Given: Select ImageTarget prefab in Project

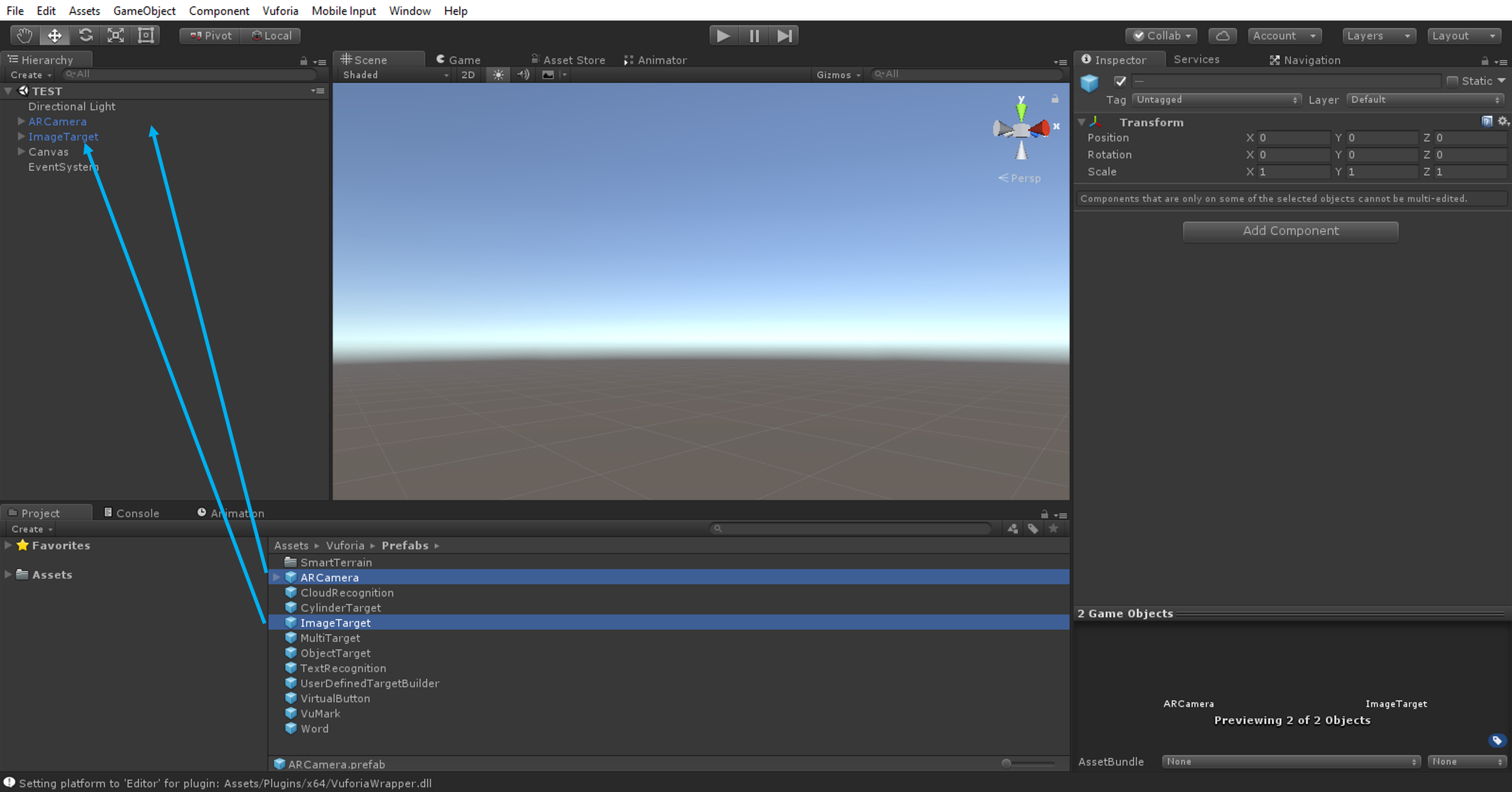Looking at the screenshot, I should coord(669,623).
